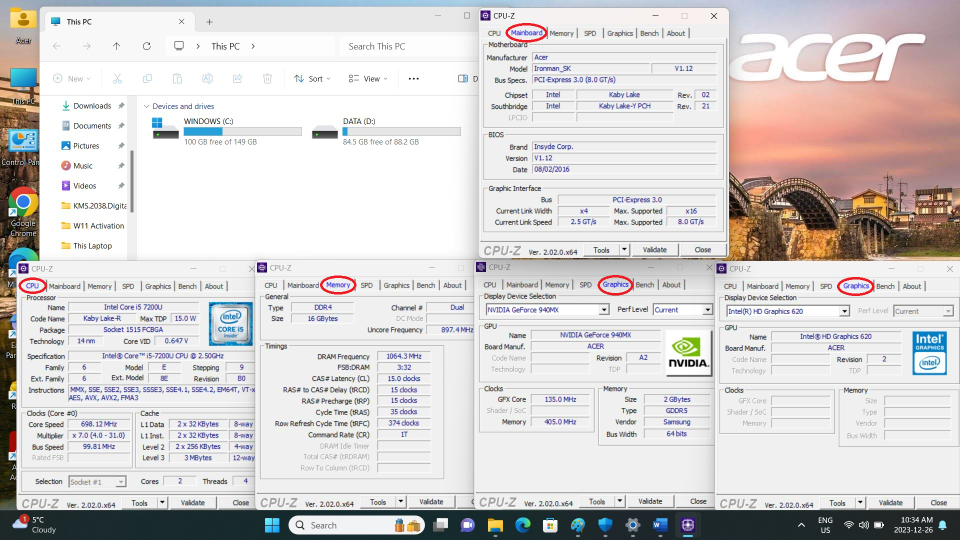Refresh the This PC folder view

click(x=146, y=46)
